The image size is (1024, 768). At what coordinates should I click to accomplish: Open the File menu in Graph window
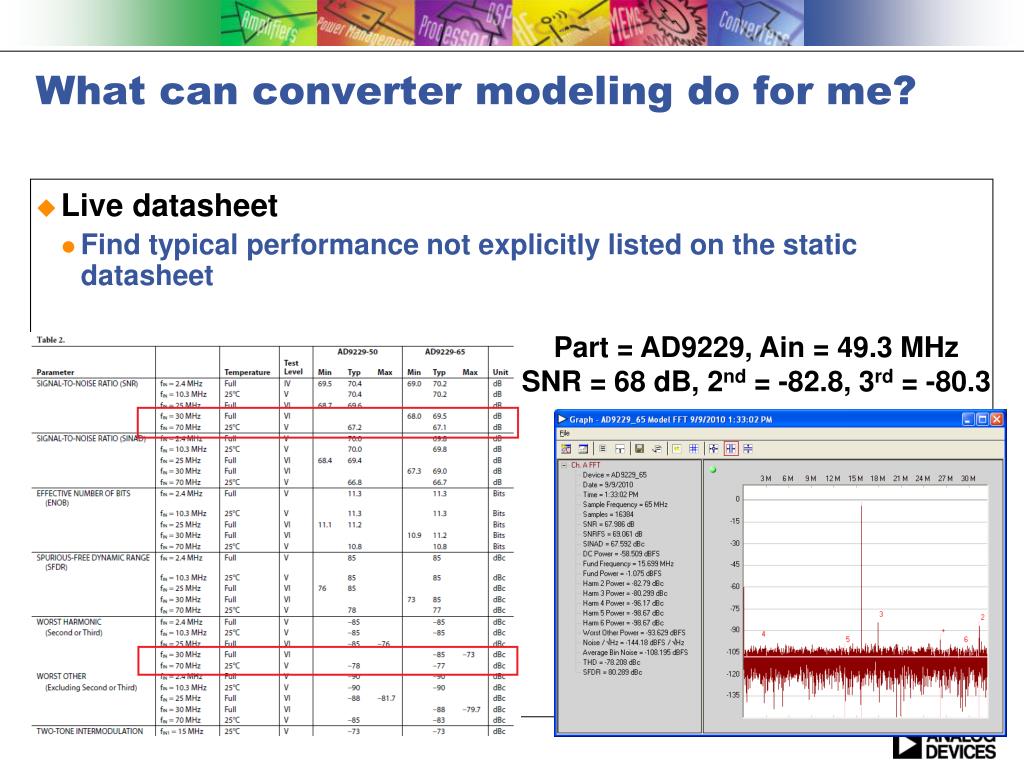tap(565, 434)
